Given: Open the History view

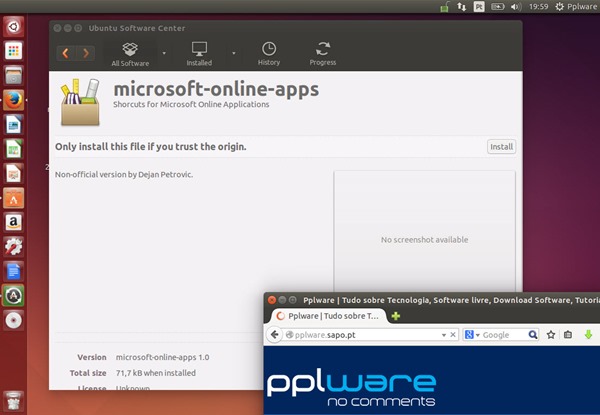Looking at the screenshot, I should click(269, 54).
